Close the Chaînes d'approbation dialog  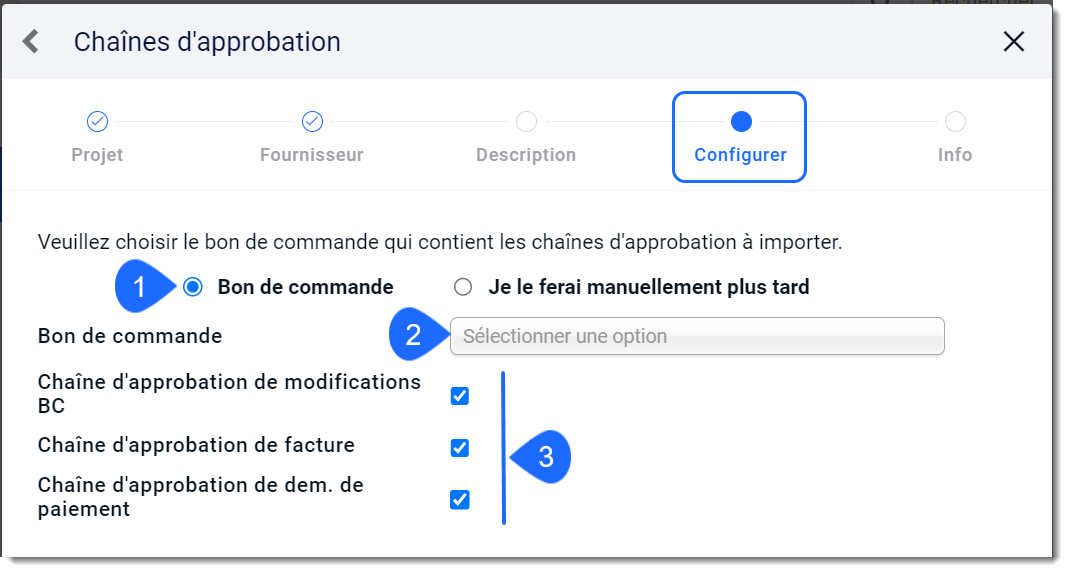(1014, 42)
